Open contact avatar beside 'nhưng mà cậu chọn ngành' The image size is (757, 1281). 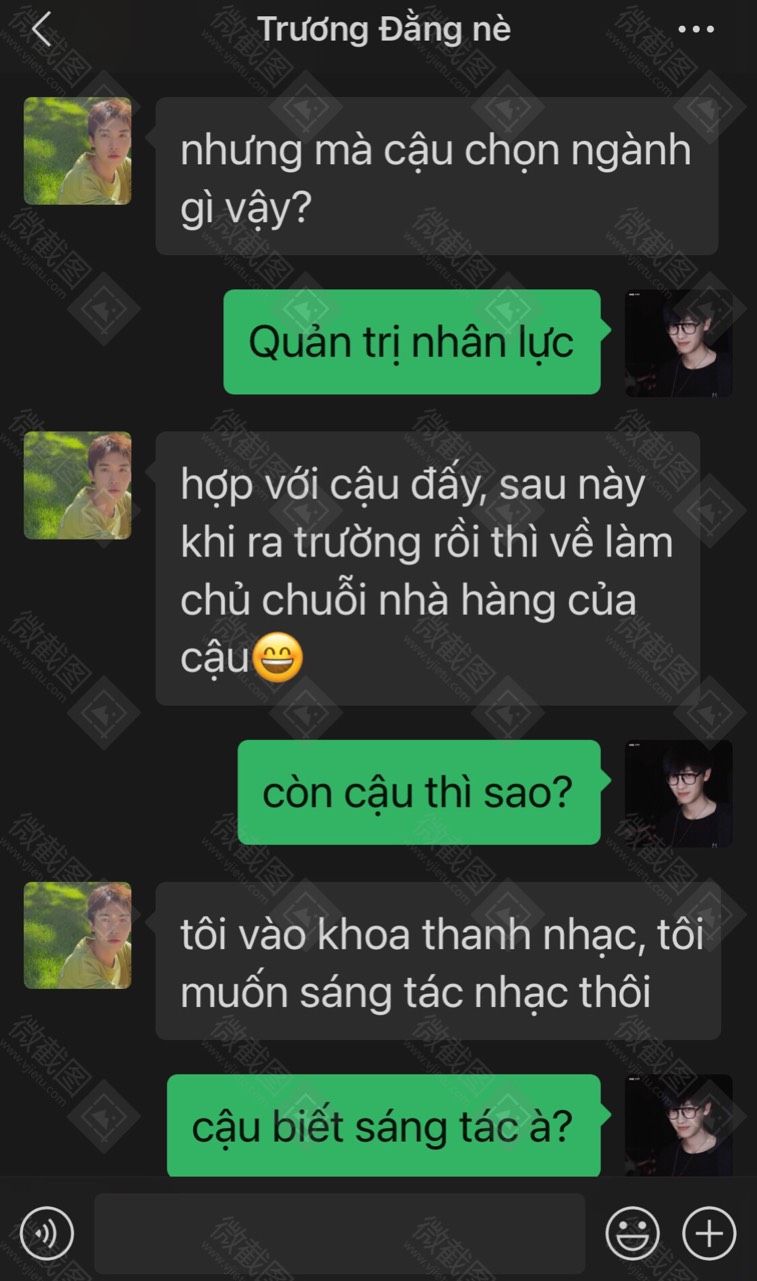click(77, 151)
